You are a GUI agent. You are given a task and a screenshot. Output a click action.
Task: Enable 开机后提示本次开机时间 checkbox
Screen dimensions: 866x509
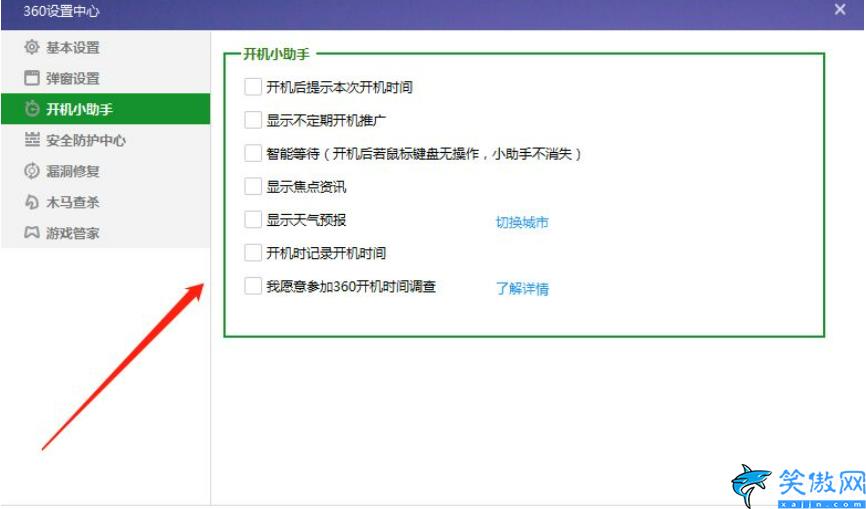[x=253, y=87]
